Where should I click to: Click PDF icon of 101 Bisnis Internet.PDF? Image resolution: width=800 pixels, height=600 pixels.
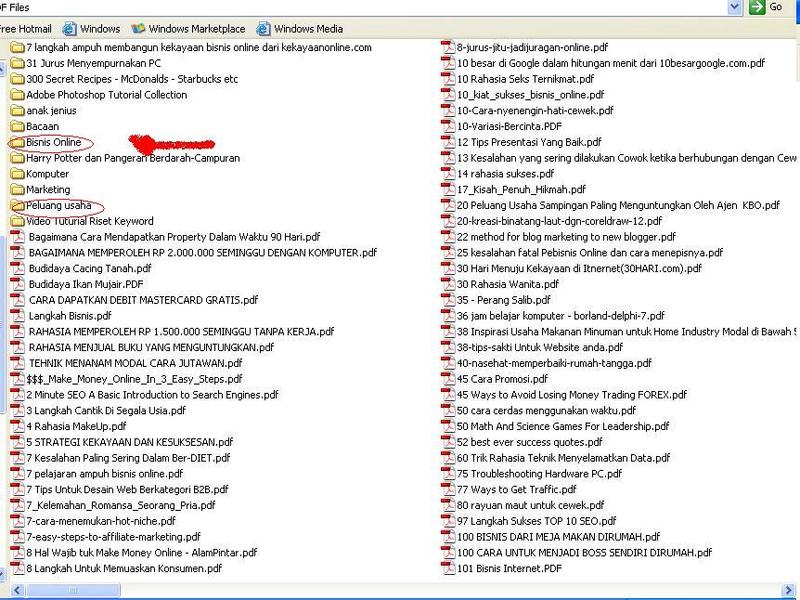[448, 568]
